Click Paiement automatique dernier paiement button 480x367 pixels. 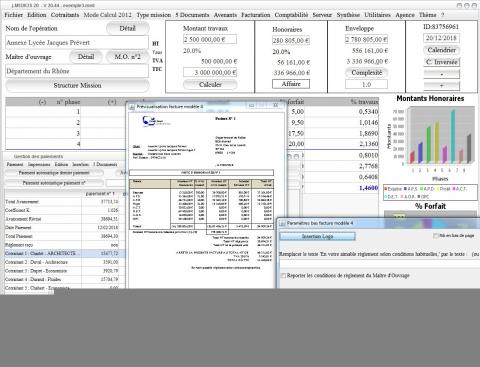point(54,173)
